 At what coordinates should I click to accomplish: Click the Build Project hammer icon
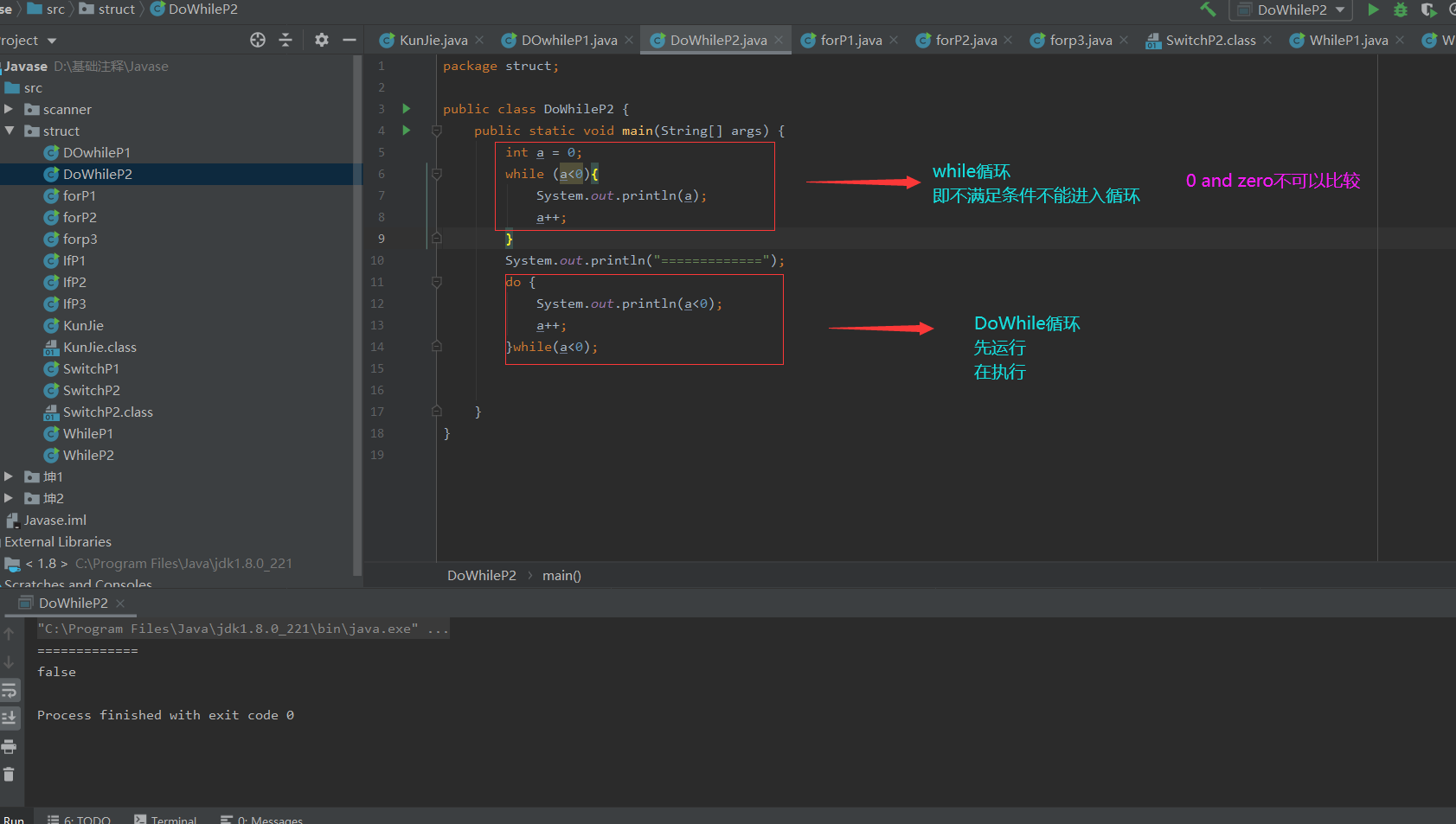pos(1208,10)
